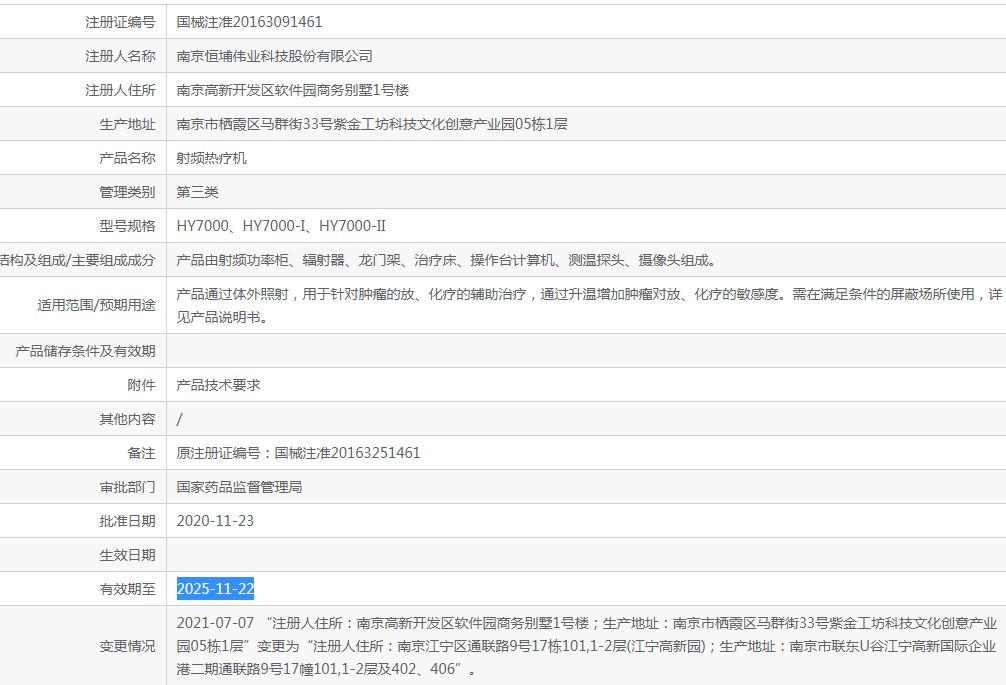Click the 批准日期 row label
The height and width of the screenshot is (685, 1006).
[128, 521]
